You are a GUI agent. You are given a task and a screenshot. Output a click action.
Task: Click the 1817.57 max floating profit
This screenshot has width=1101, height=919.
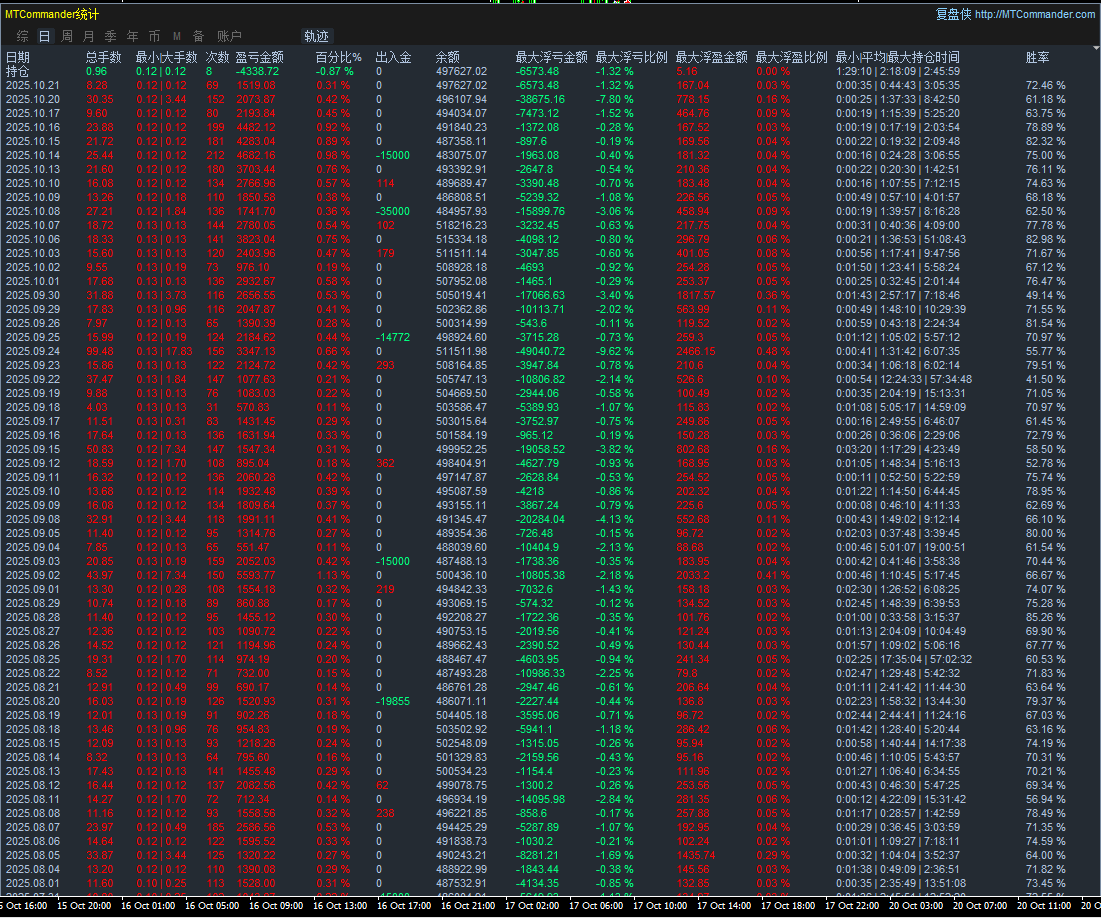696,296
